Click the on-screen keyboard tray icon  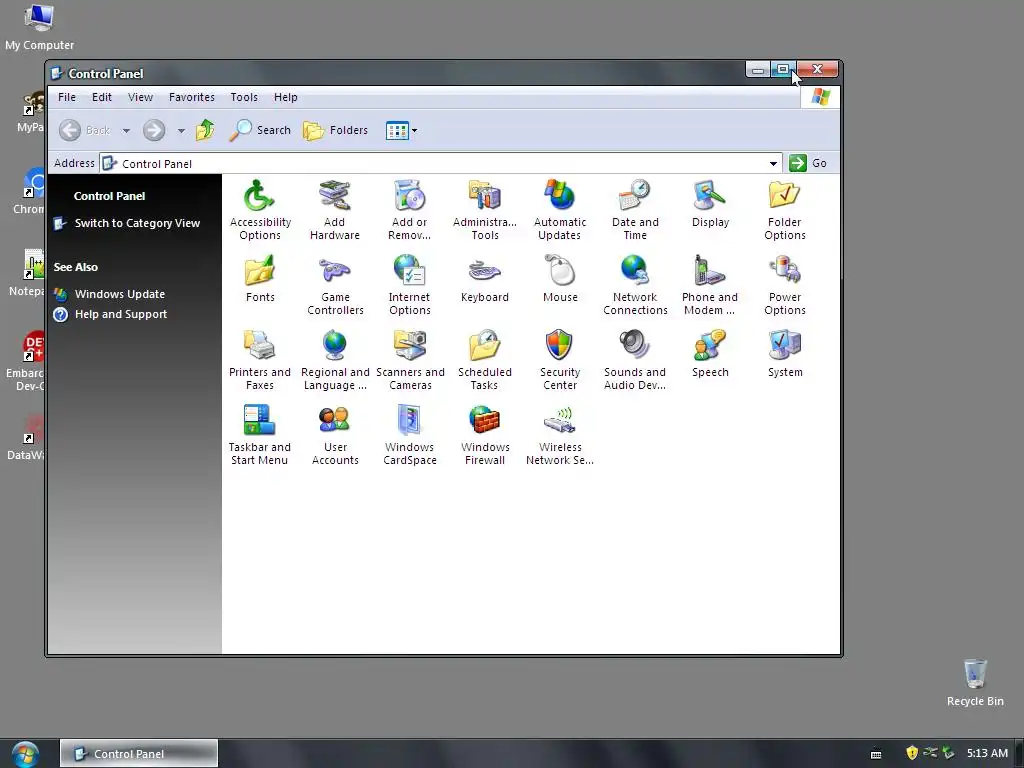[876, 754]
